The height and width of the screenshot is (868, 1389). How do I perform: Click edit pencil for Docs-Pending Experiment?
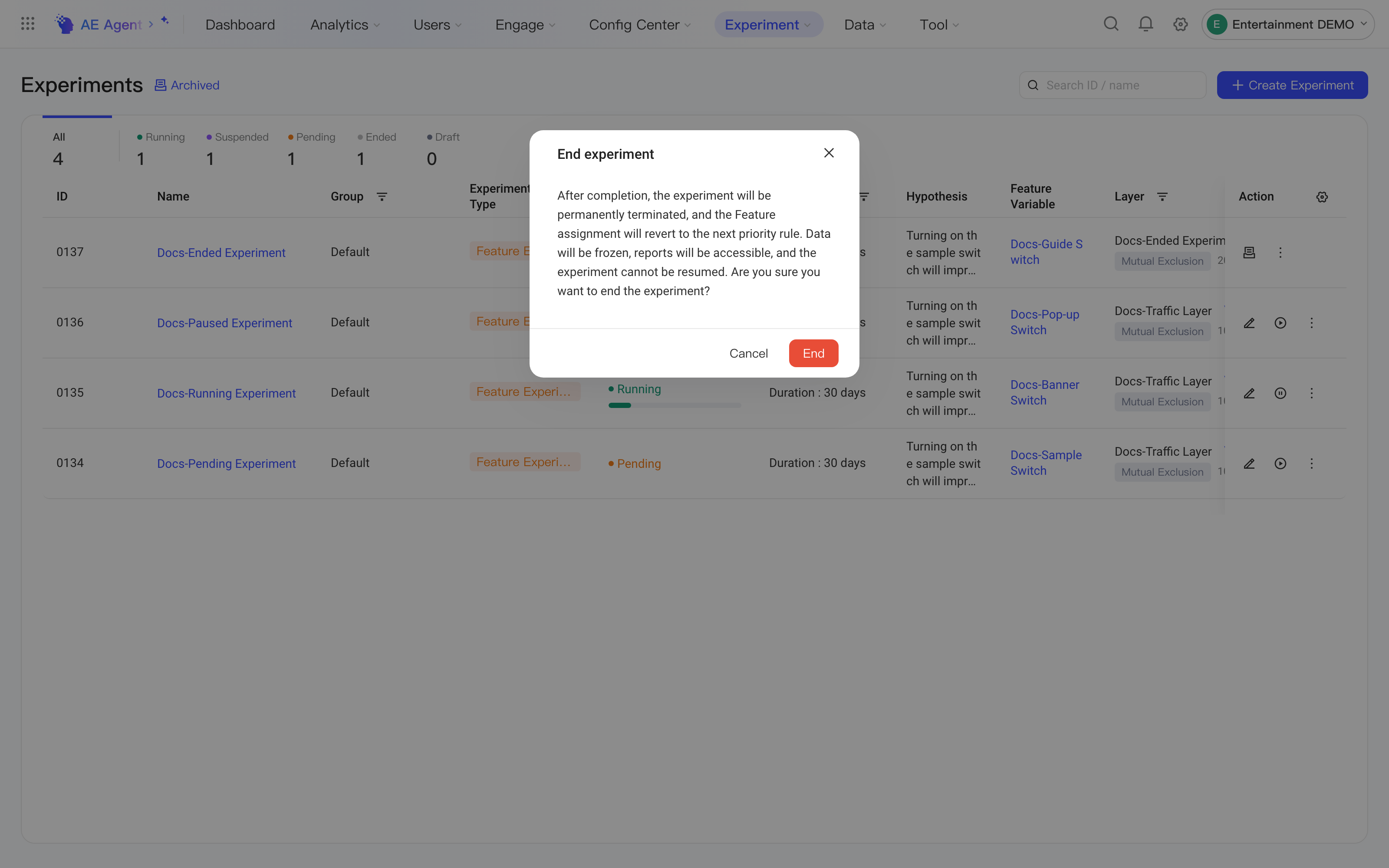click(1249, 463)
